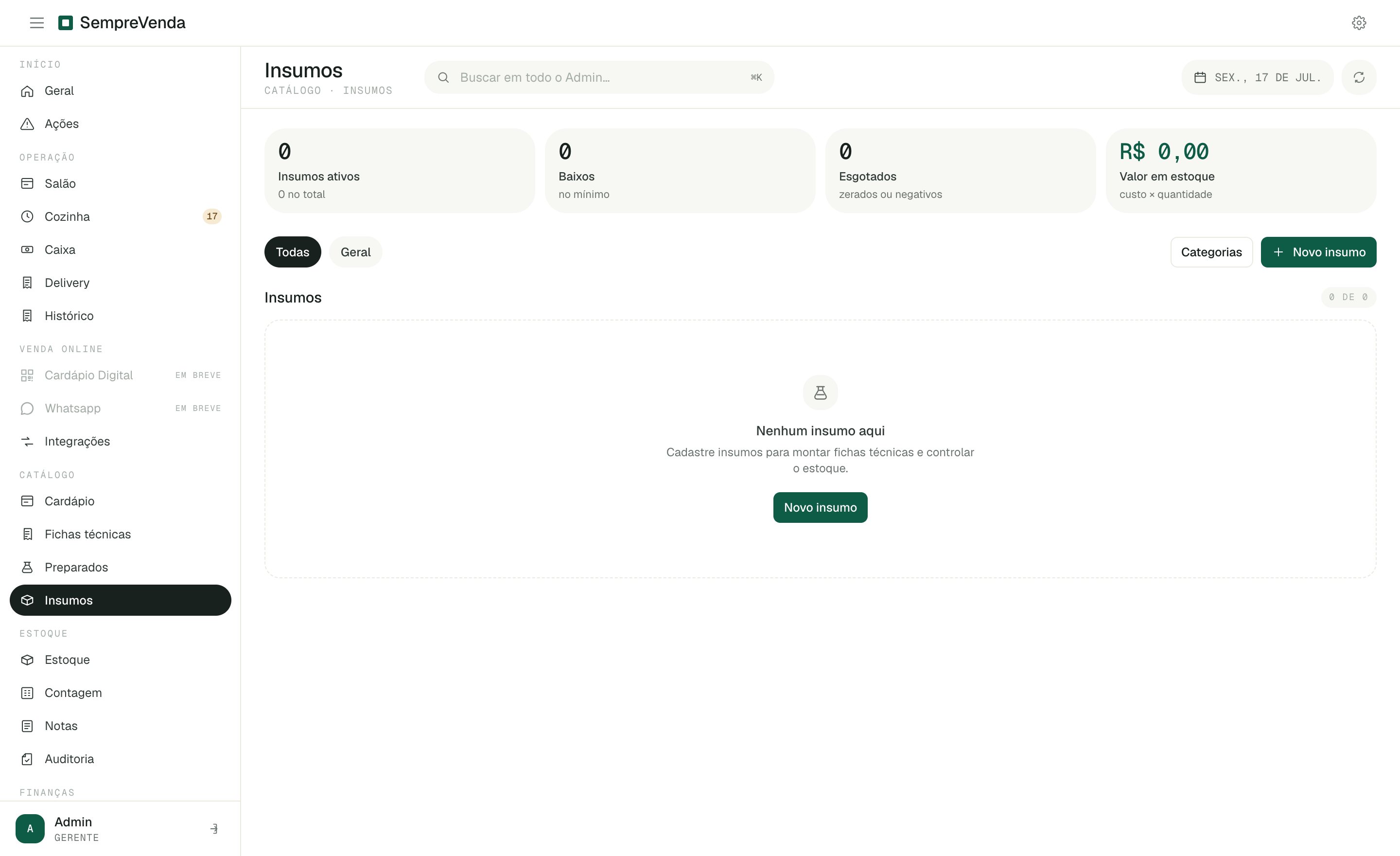Open Geral in the sidebar
The image size is (1400, 856).
click(121, 91)
